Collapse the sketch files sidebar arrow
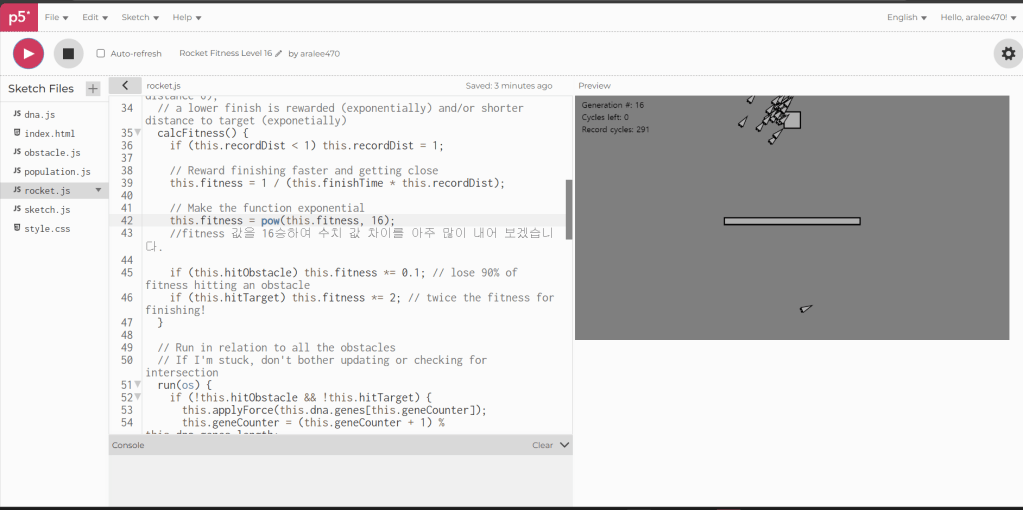This screenshot has height=510, width=1023. [124, 86]
